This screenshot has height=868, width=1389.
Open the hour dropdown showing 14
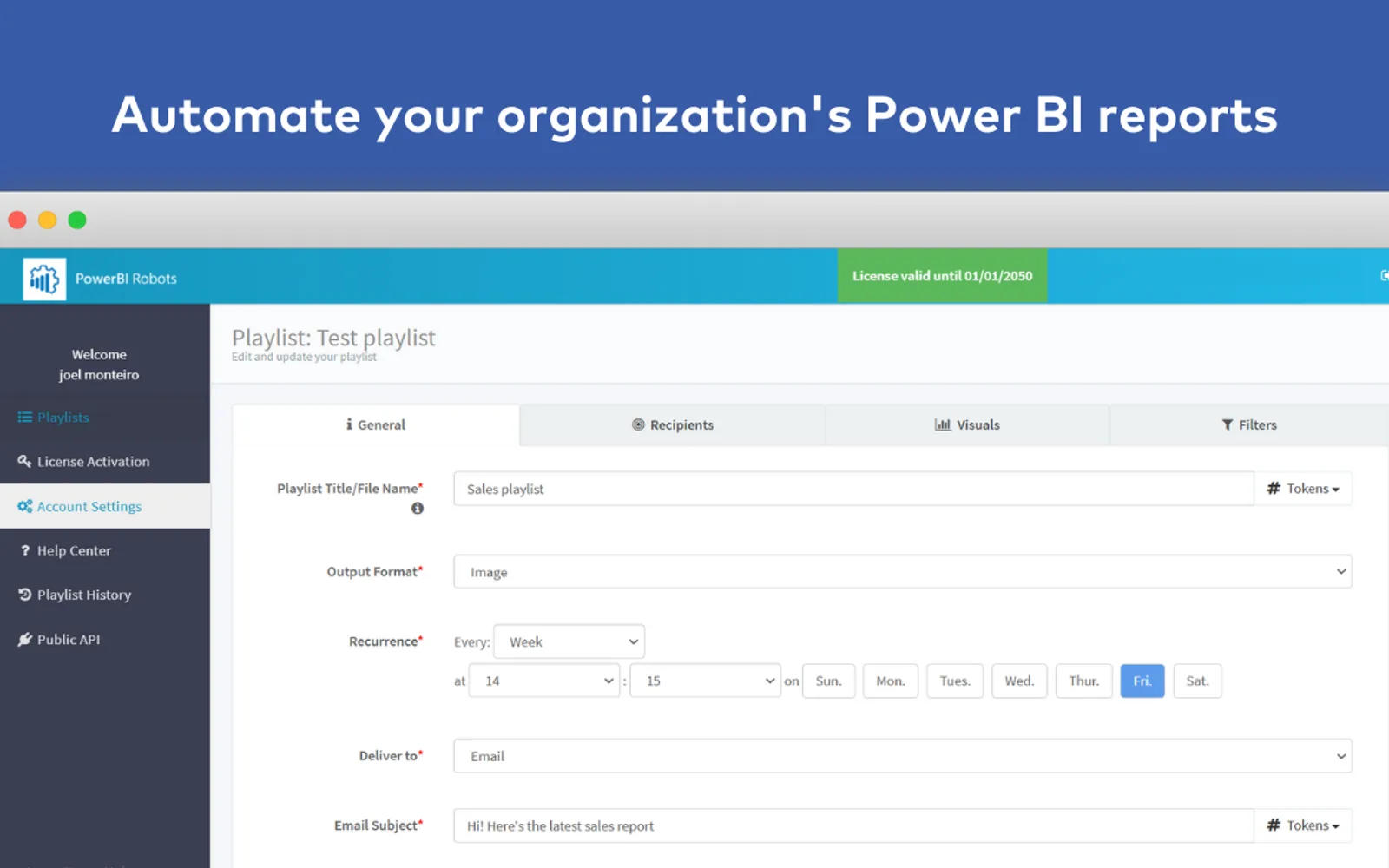pyautogui.click(x=544, y=681)
